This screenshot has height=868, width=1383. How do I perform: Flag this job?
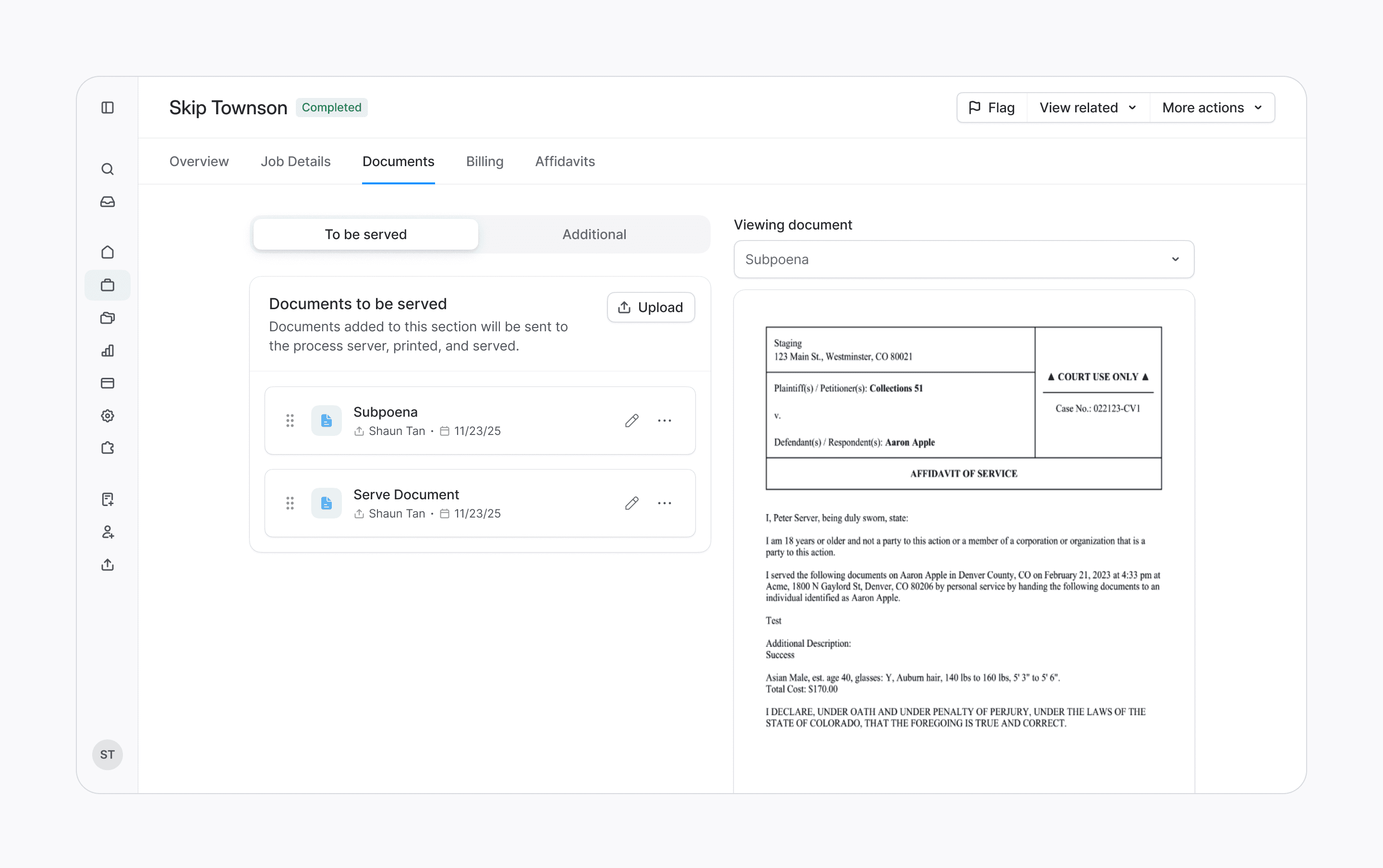click(992, 108)
